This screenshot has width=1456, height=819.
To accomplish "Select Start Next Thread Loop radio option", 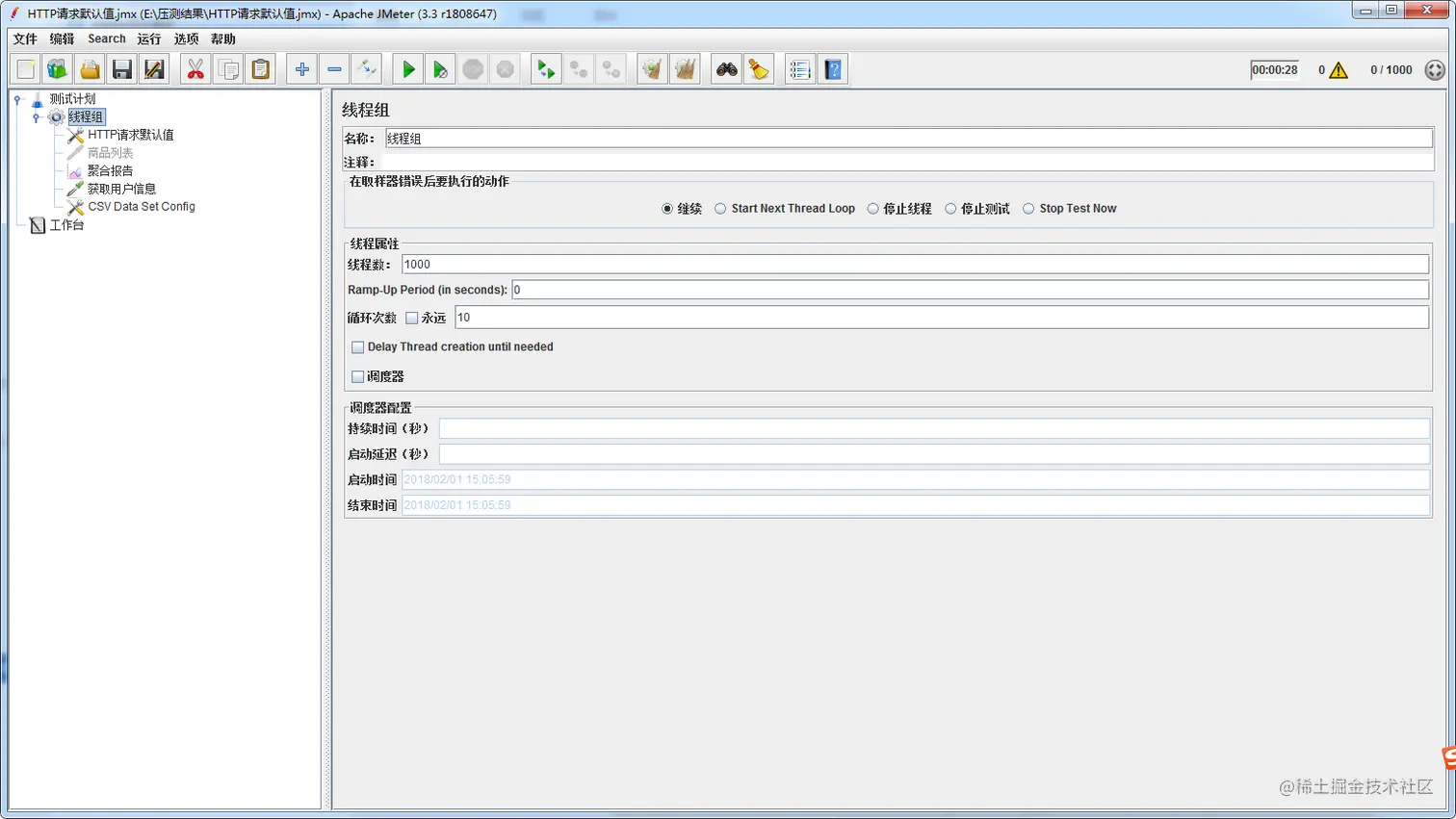I will pos(720,209).
